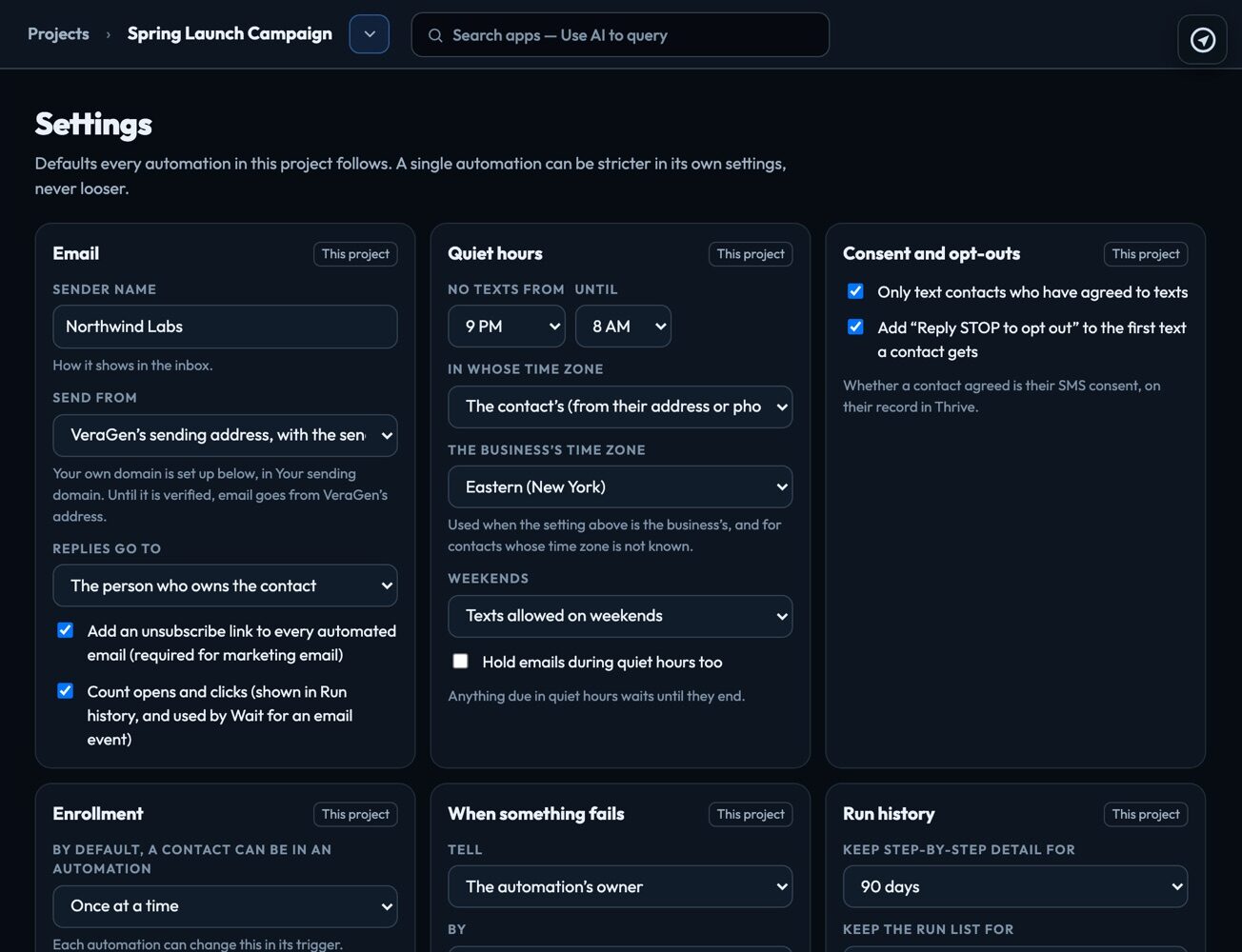Screen dimensions: 1242x952
Task: Toggle Only text contacts who agreed checkbox
Action: tap(856, 291)
